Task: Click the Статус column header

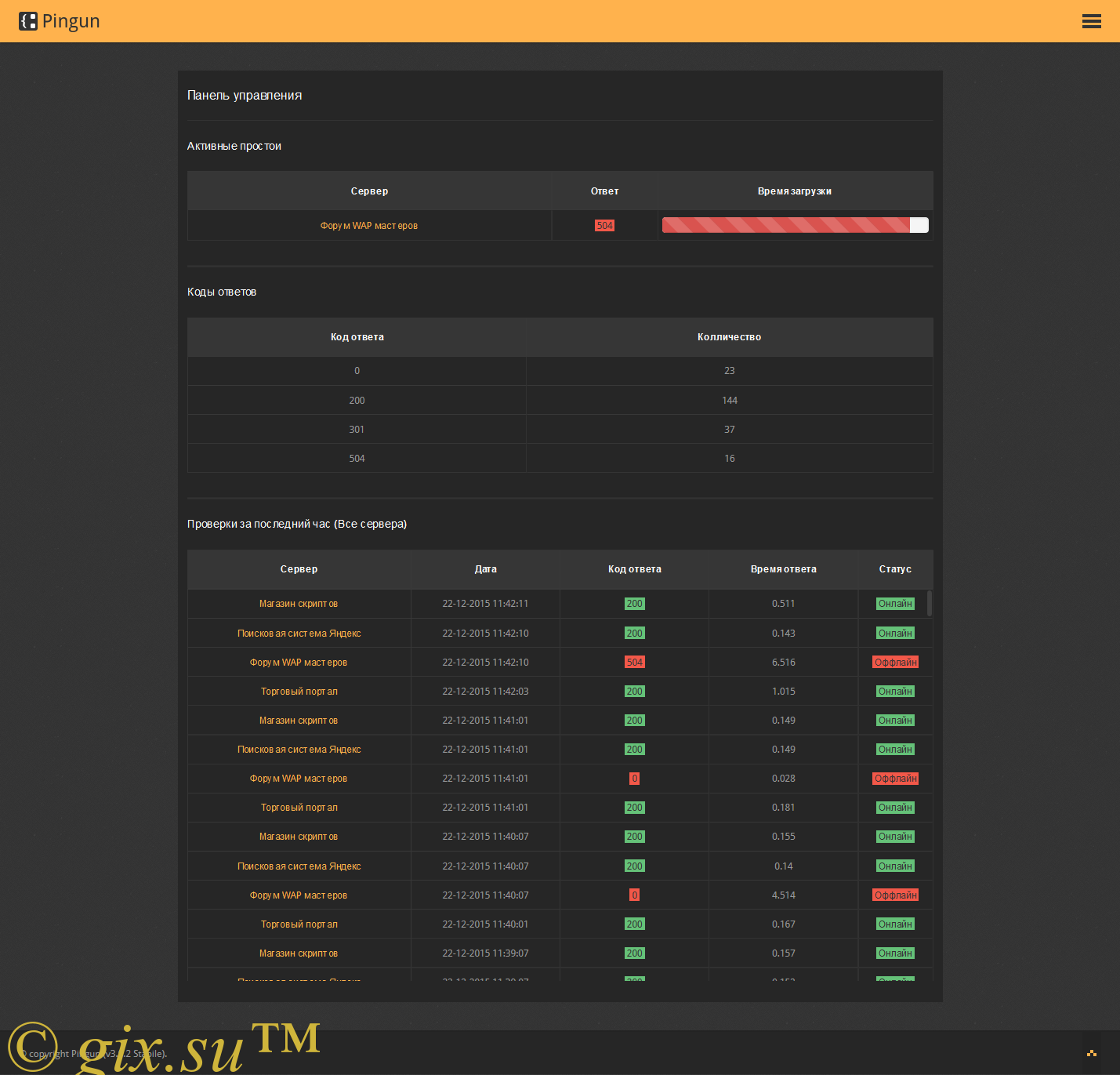Action: (x=895, y=569)
